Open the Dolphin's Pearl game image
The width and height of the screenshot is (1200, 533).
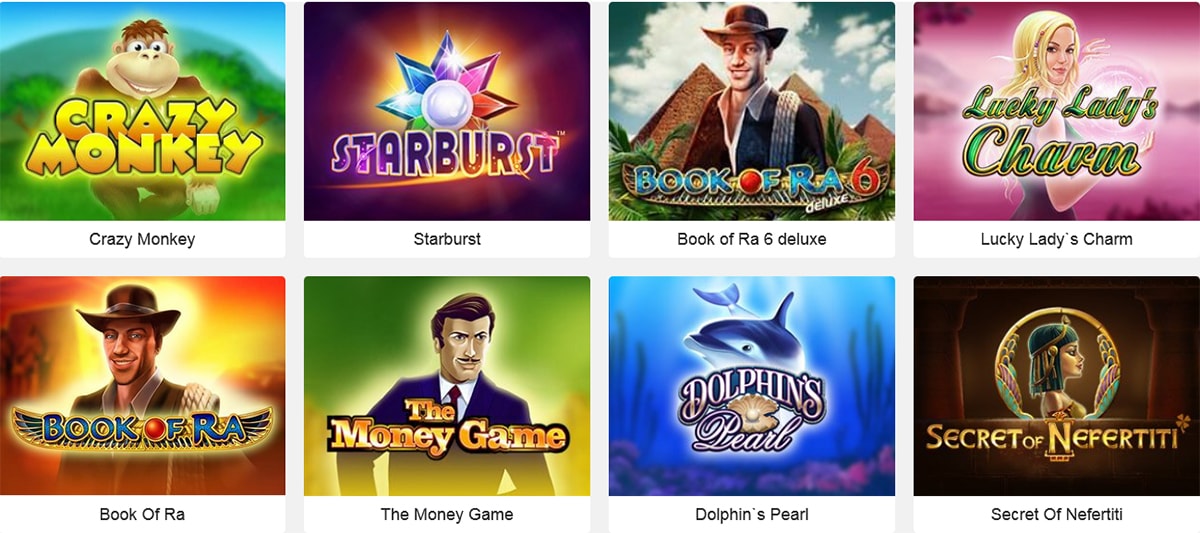[x=752, y=386]
